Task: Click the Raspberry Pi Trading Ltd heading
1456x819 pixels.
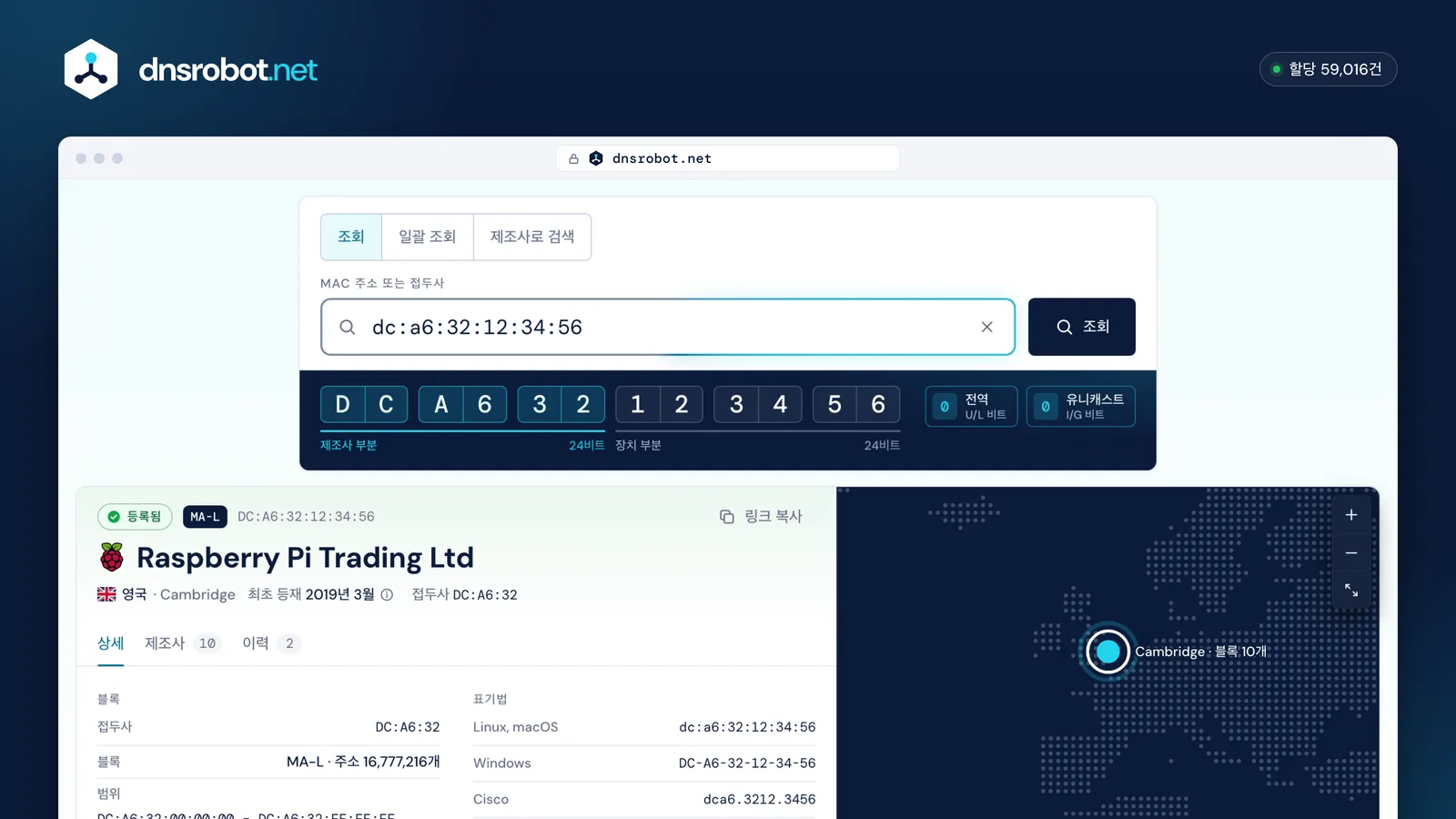Action: [305, 558]
